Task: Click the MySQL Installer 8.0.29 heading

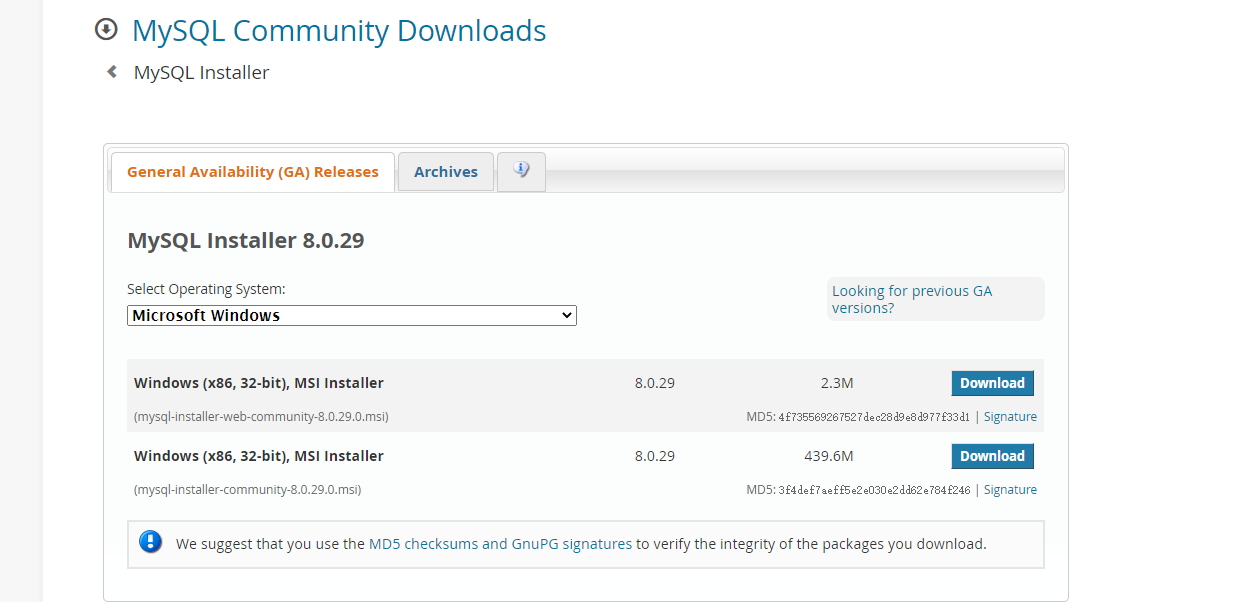Action: click(246, 240)
